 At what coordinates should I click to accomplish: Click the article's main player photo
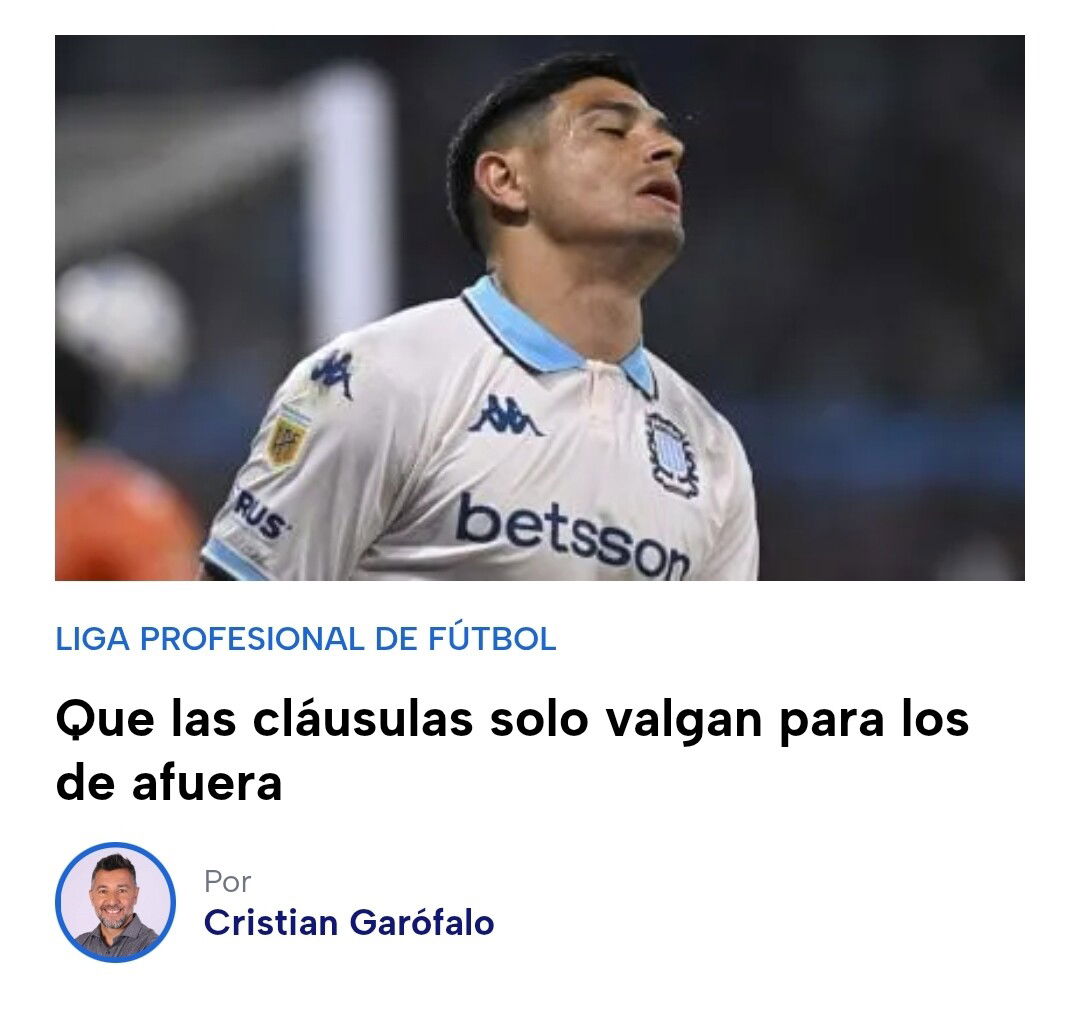[x=539, y=308]
